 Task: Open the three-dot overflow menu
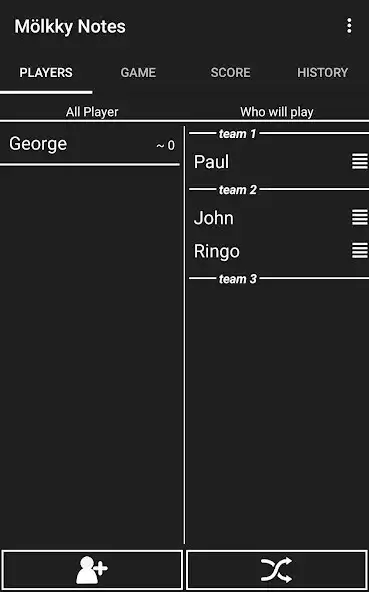coord(349,26)
